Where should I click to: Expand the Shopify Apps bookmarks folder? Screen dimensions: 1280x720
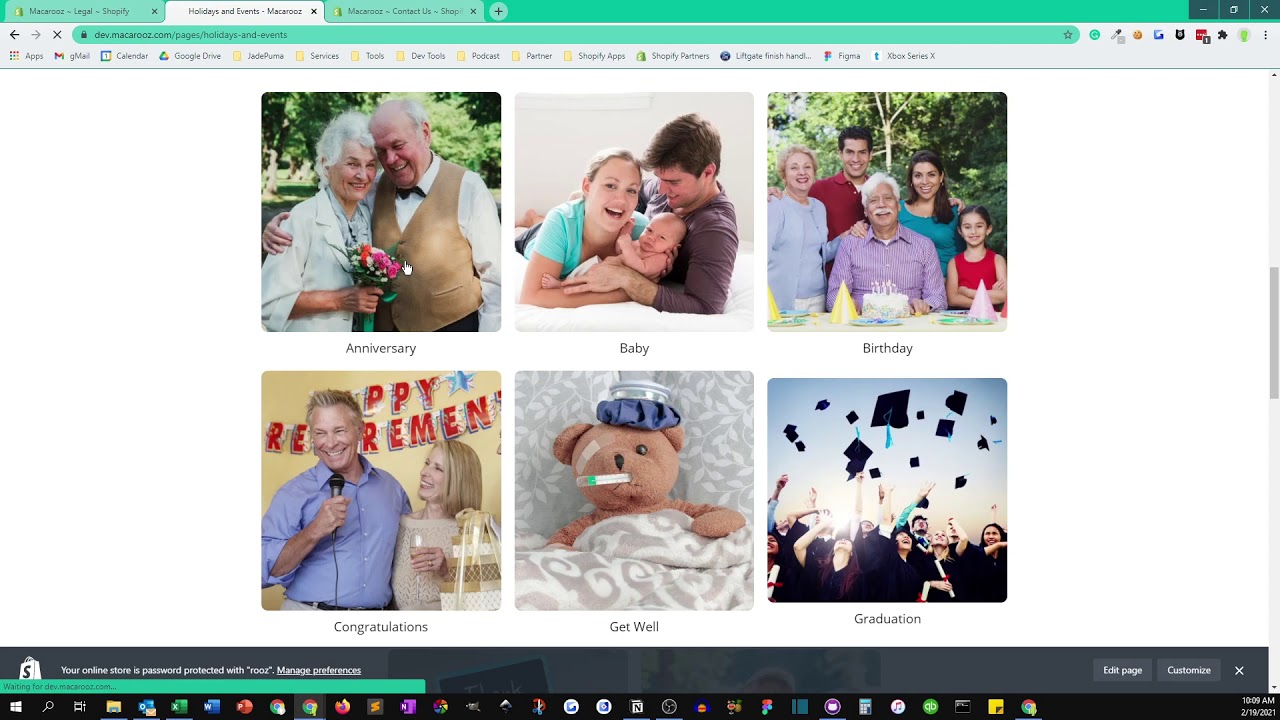594,56
